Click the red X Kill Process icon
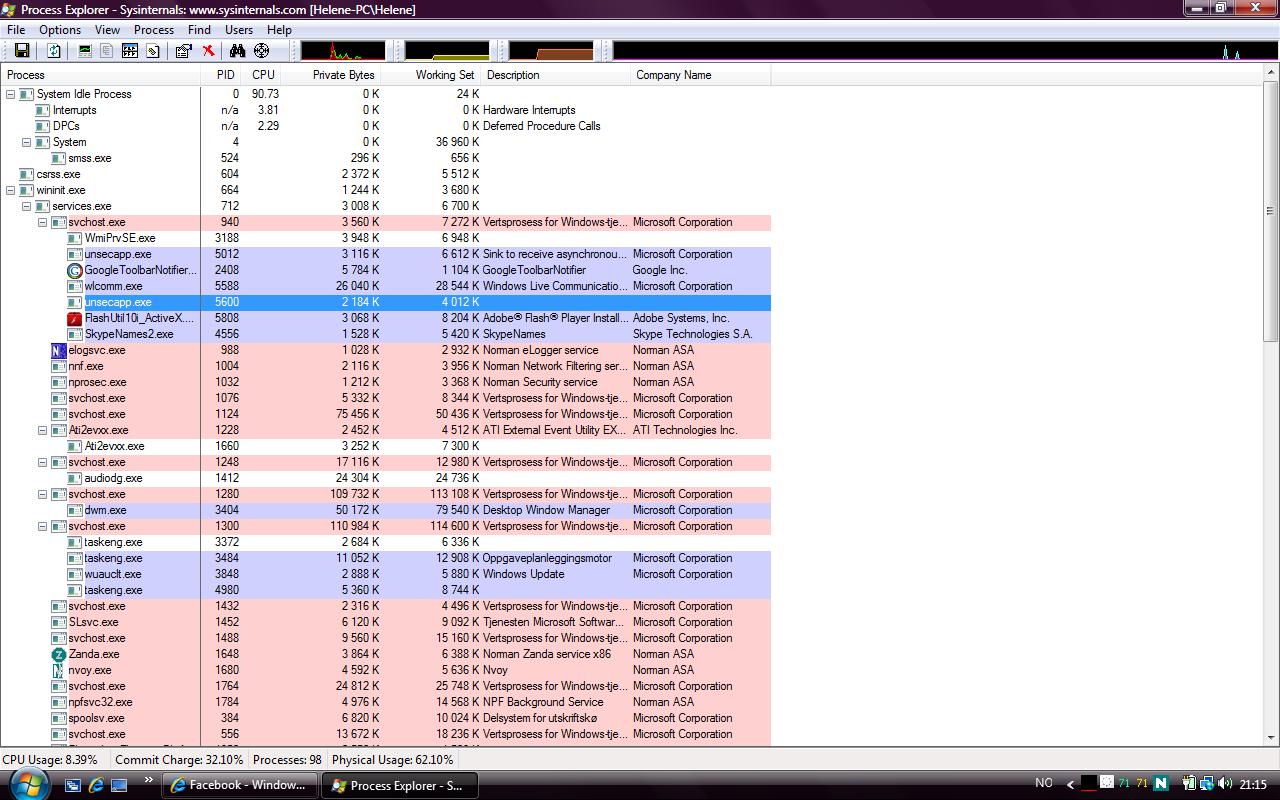Image resolution: width=1280 pixels, height=800 pixels. point(208,51)
